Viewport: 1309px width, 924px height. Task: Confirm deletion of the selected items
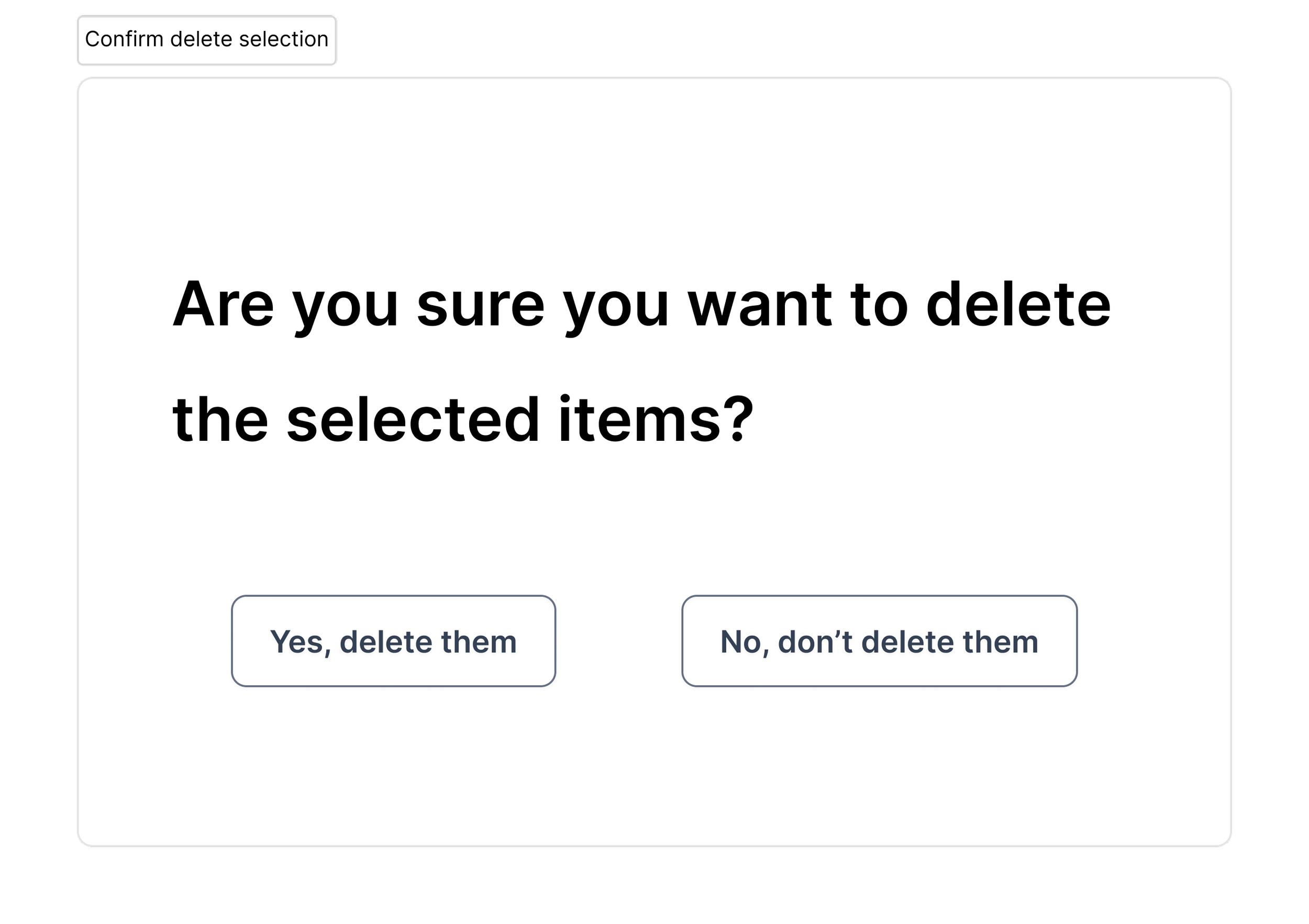393,641
